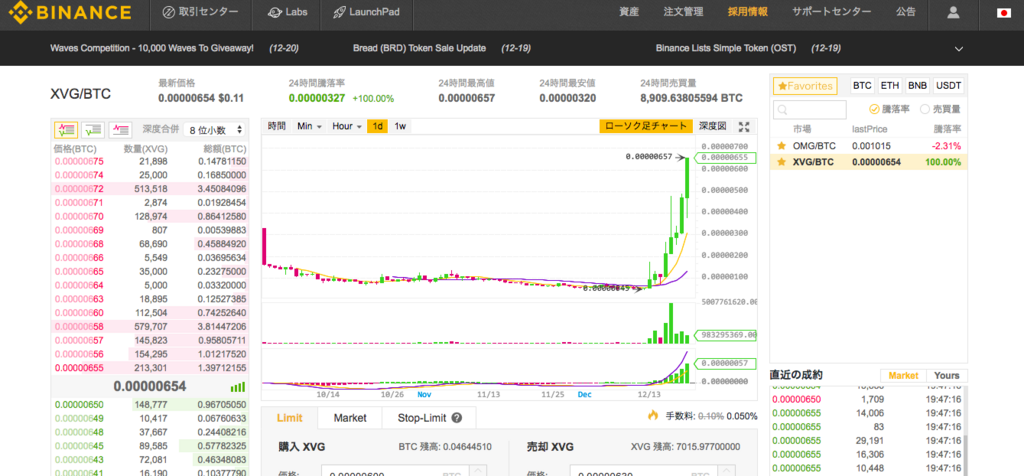Click the Japan flag language icon
Screen dimensions: 1024x476
point(1004,12)
